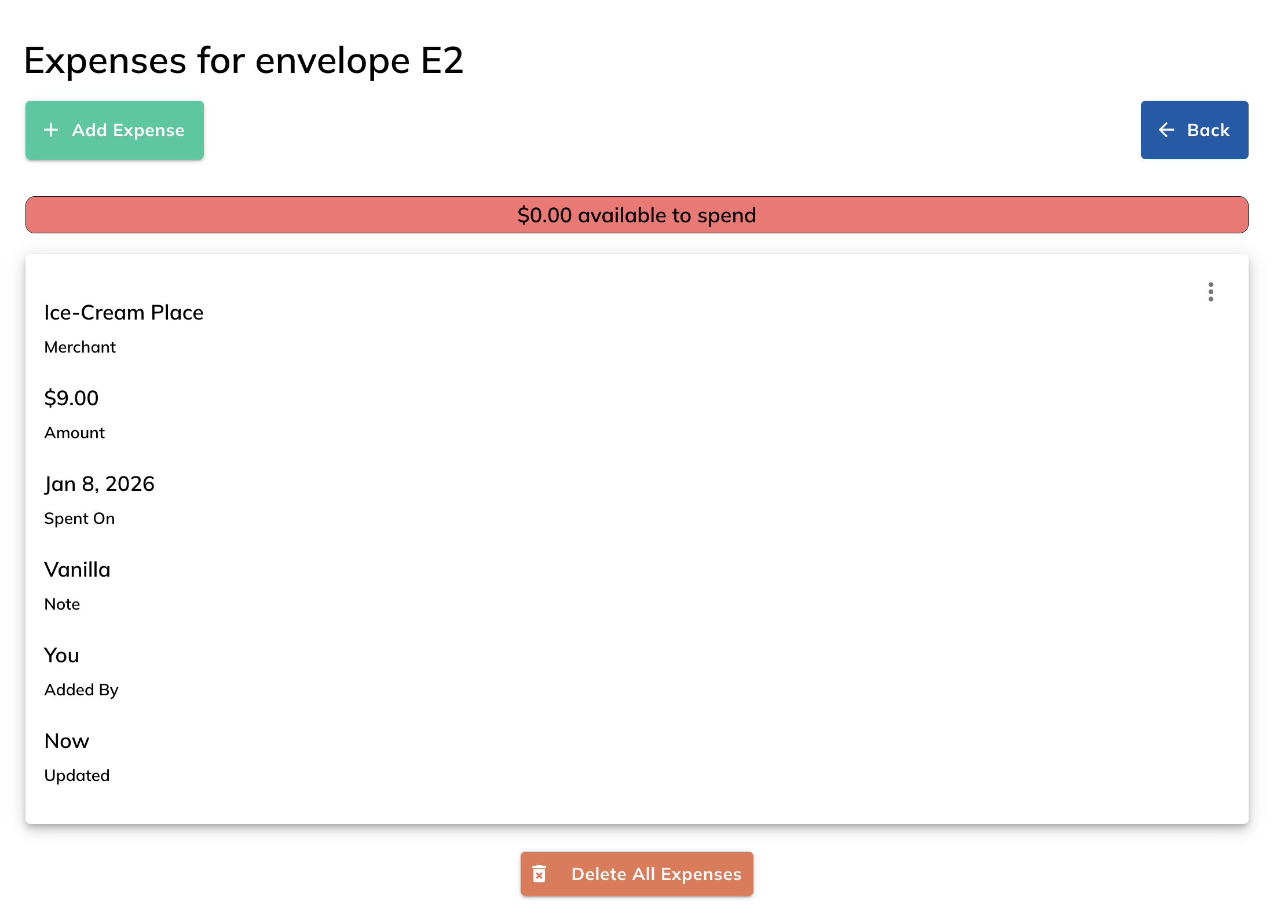Screen dimensions: 1288x924
Task: Open the expense three-dot options menu
Action: (x=1210, y=292)
